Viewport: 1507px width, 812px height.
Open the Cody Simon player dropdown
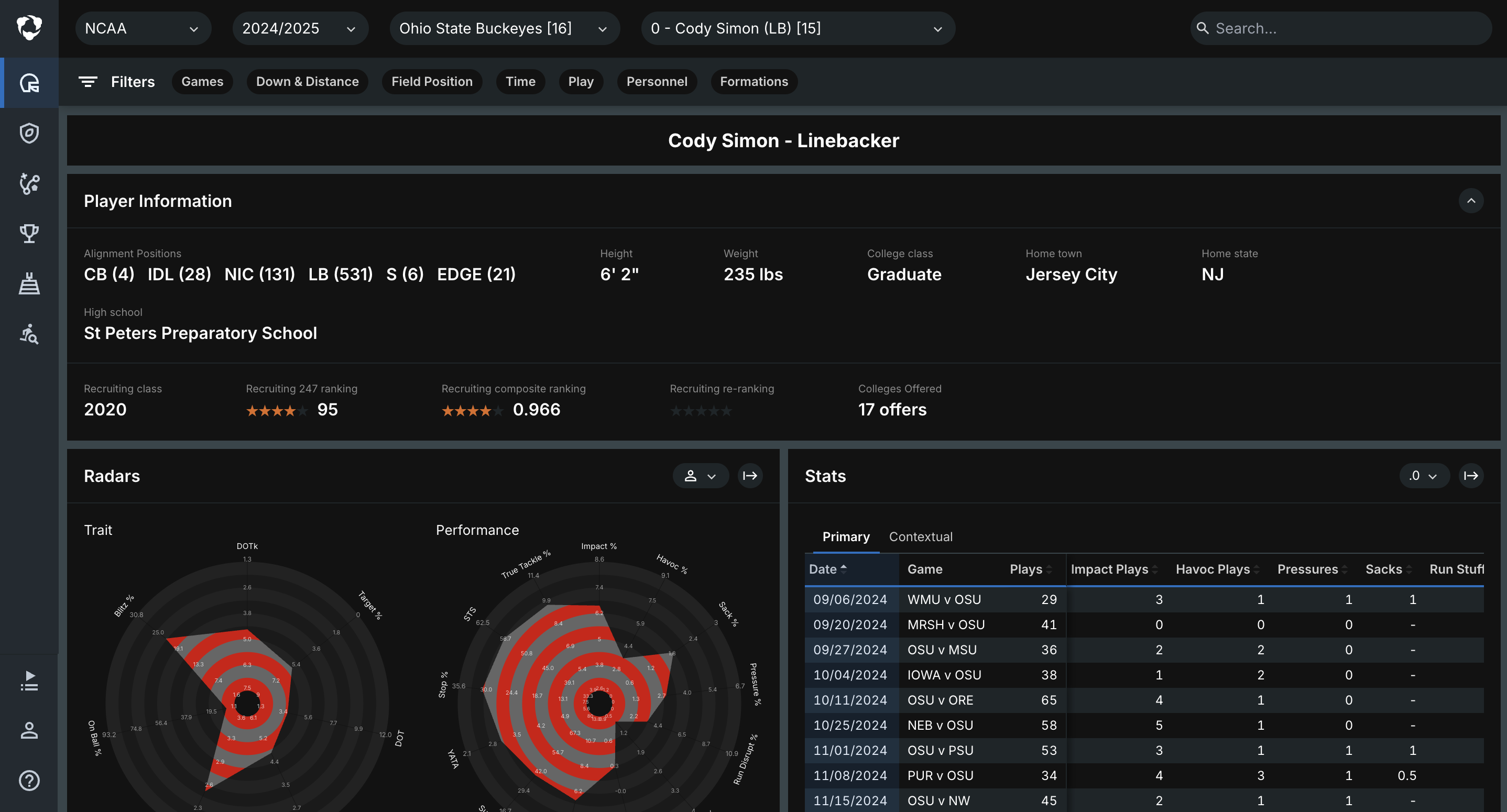[x=798, y=28]
